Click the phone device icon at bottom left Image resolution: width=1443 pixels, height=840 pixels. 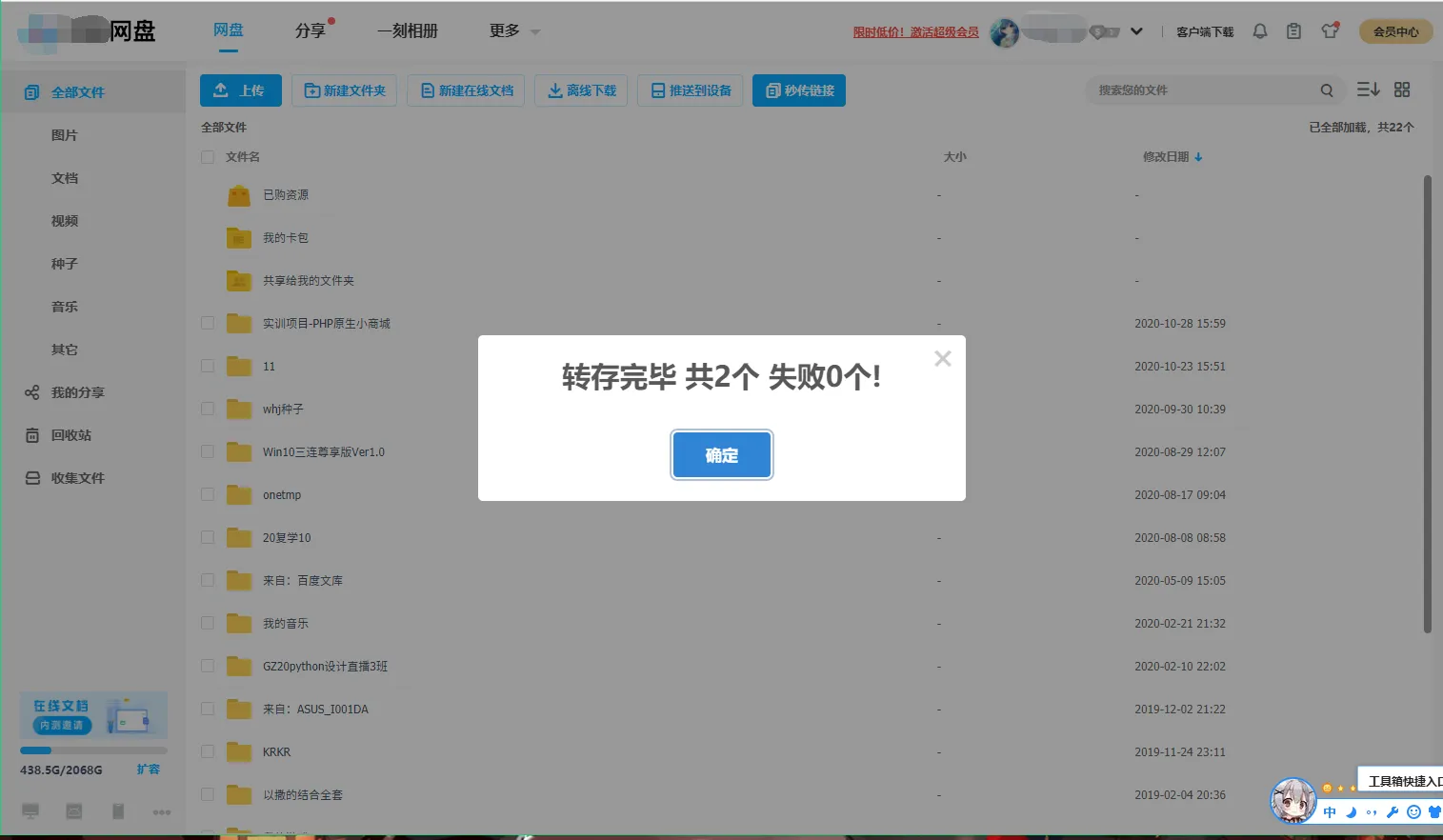117,810
